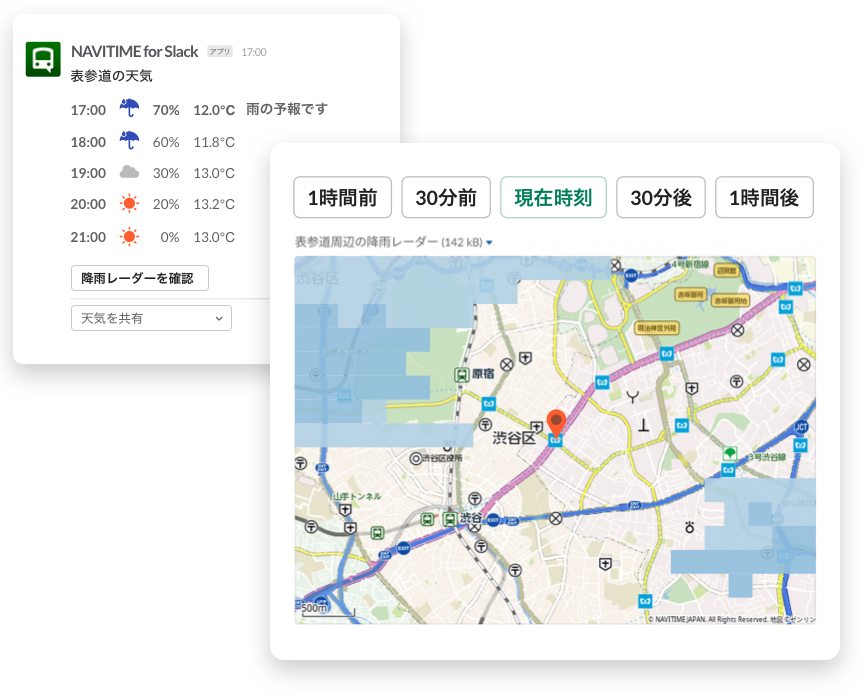Click the 13.2°C temperature value
The height and width of the screenshot is (696, 864).
[x=214, y=204]
